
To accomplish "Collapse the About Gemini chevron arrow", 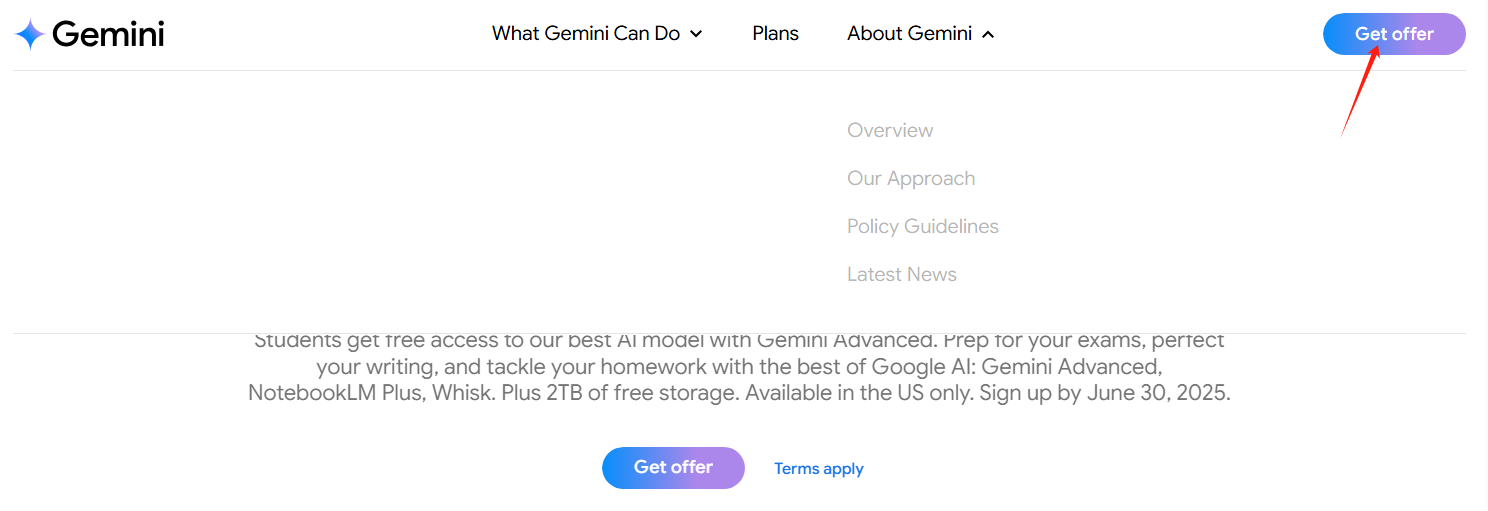I will coord(988,34).
